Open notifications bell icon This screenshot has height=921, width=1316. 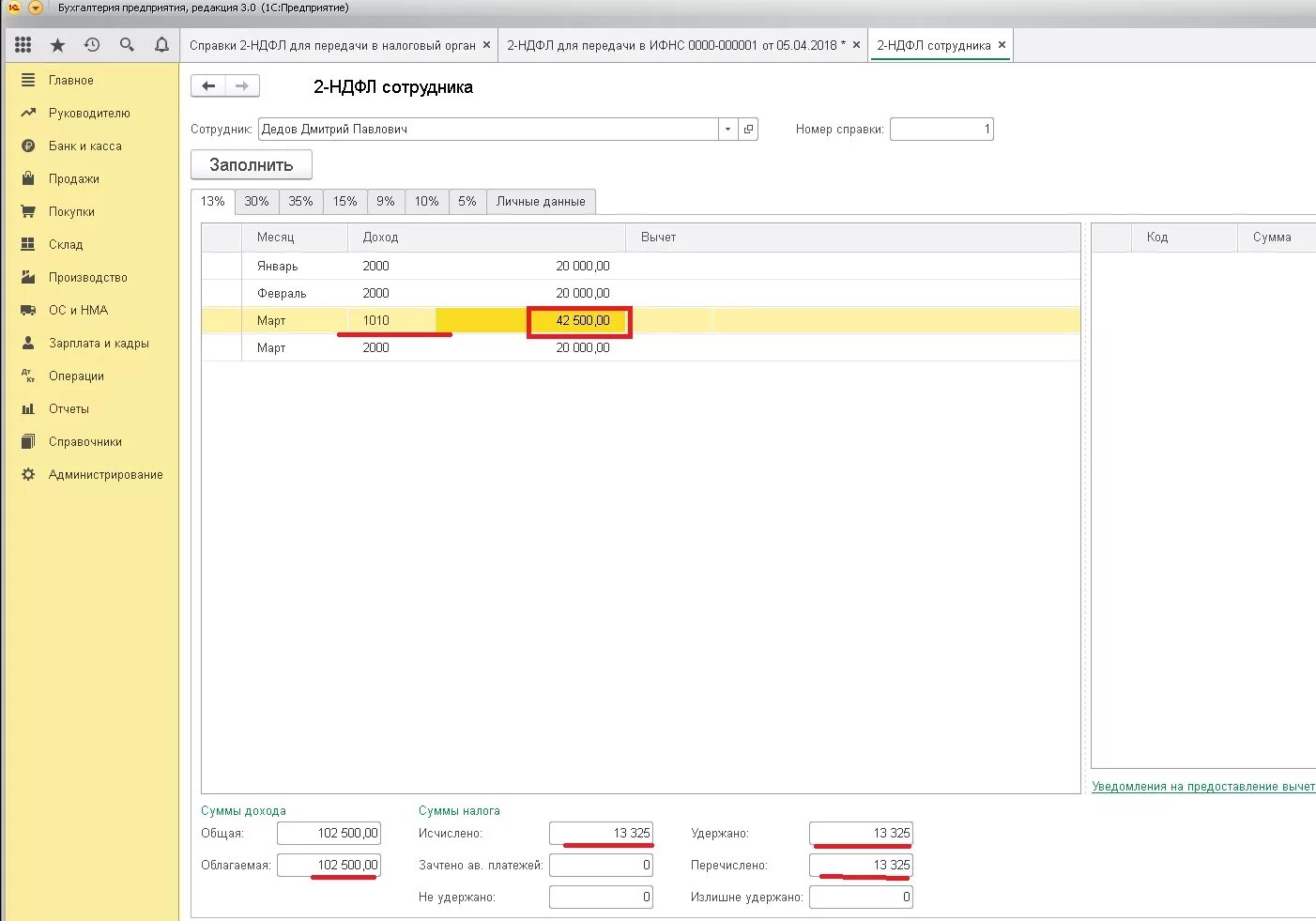(x=161, y=44)
